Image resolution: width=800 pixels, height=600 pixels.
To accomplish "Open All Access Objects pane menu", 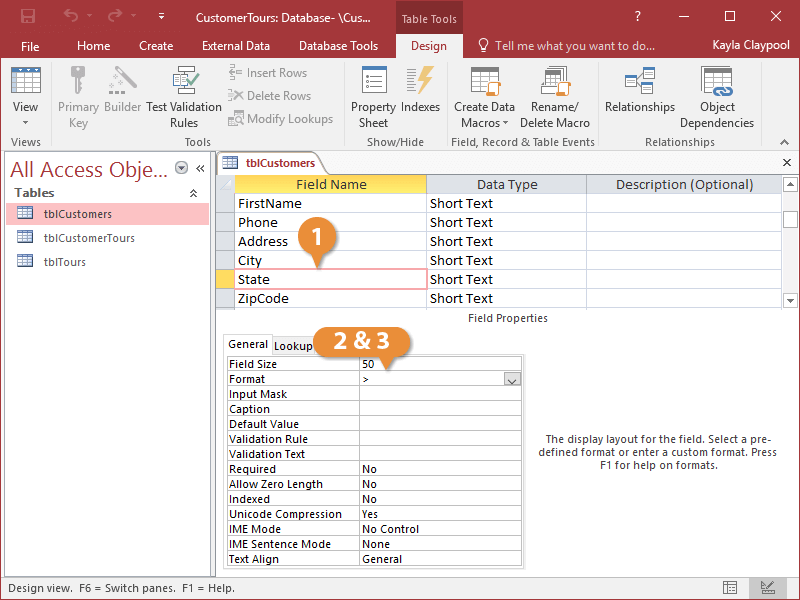I will click(181, 168).
